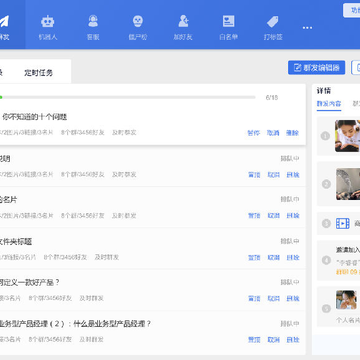
Task: Select the 你不知道的十个问题 task title
Action: click(35, 117)
